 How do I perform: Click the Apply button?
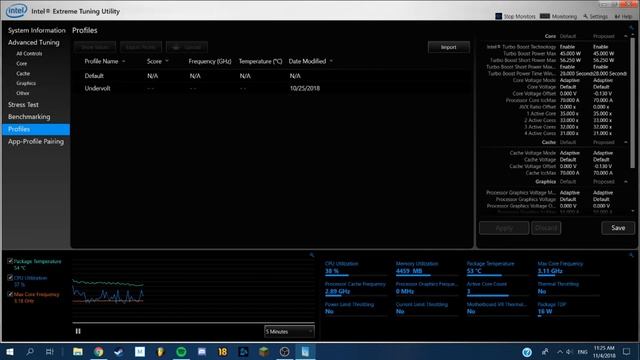pos(504,228)
